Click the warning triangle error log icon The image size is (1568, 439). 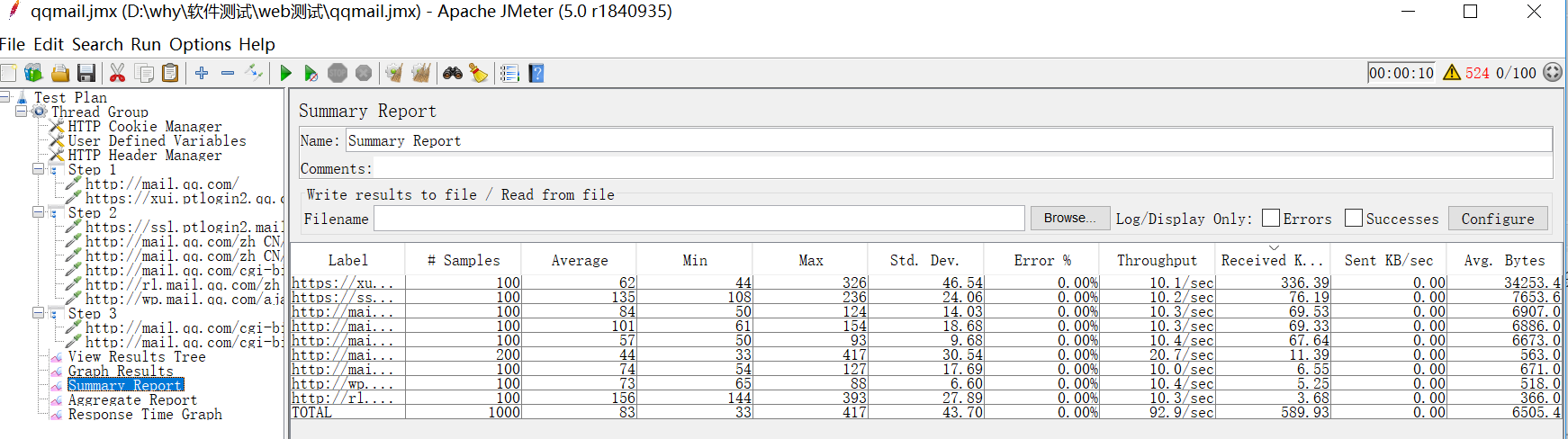(x=1451, y=73)
